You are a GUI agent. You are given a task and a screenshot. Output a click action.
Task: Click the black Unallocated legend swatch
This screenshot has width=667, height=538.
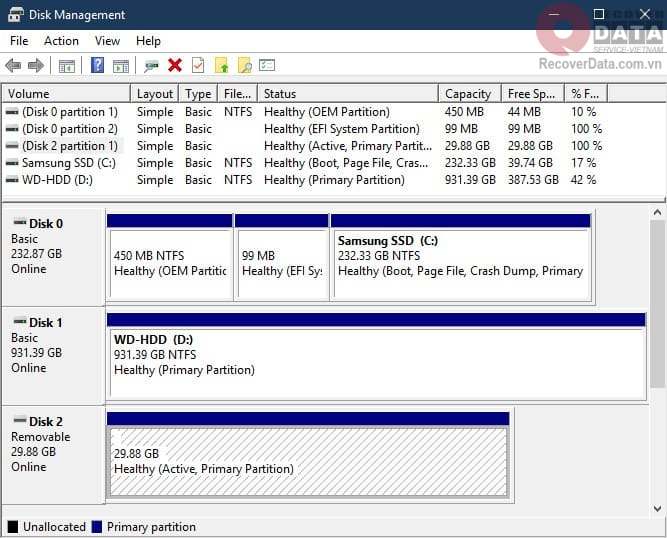click(13, 527)
